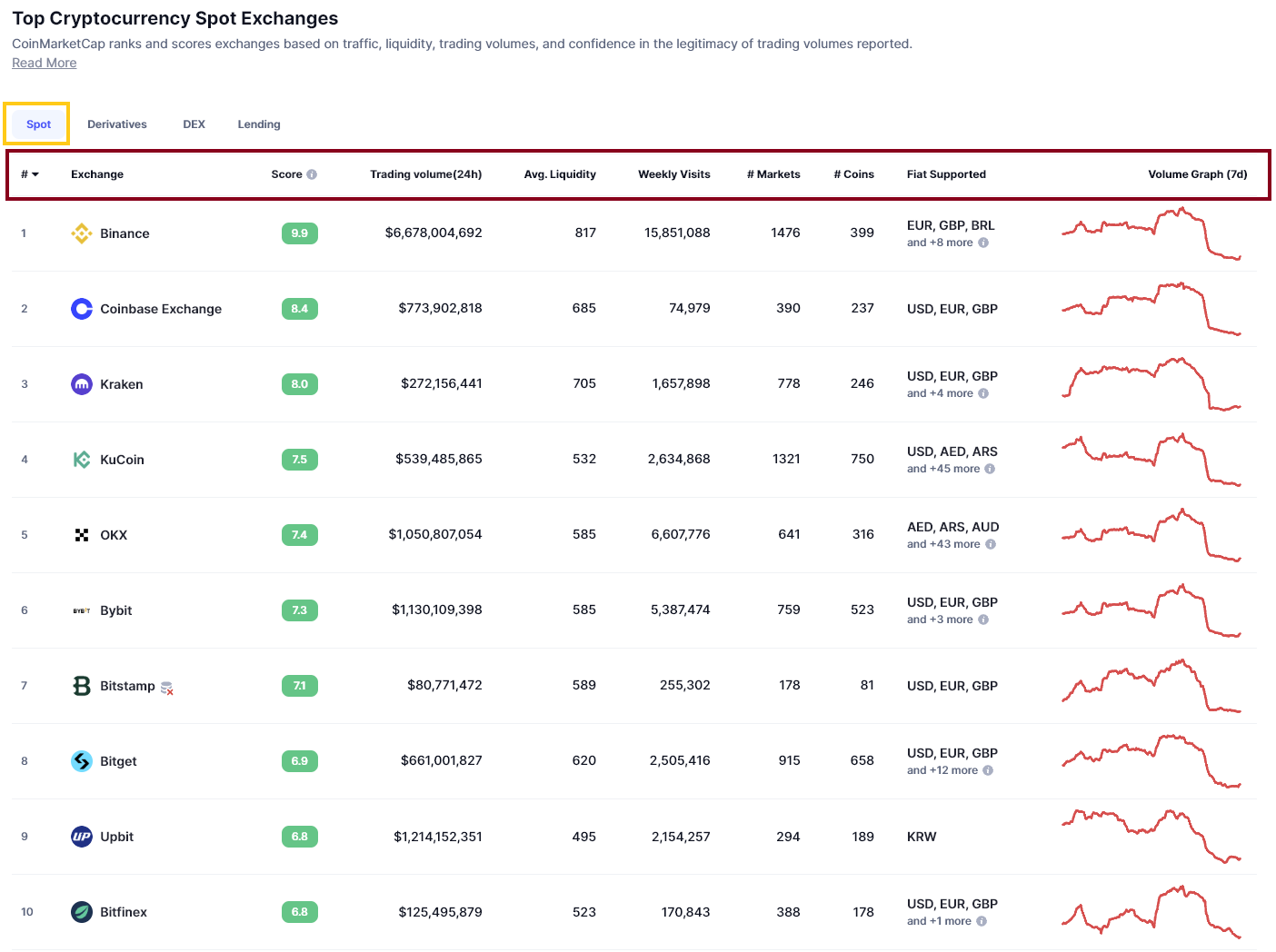
Task: Switch to the Derivatives tab
Action: (x=117, y=124)
